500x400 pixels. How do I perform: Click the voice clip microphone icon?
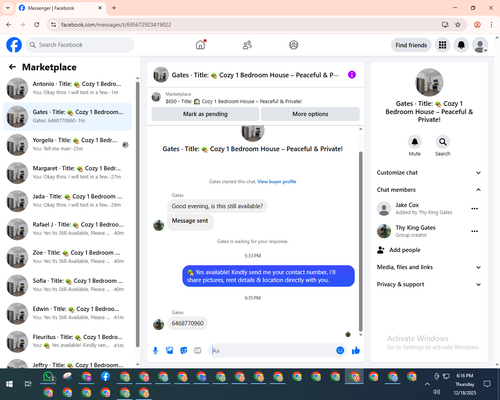point(155,350)
